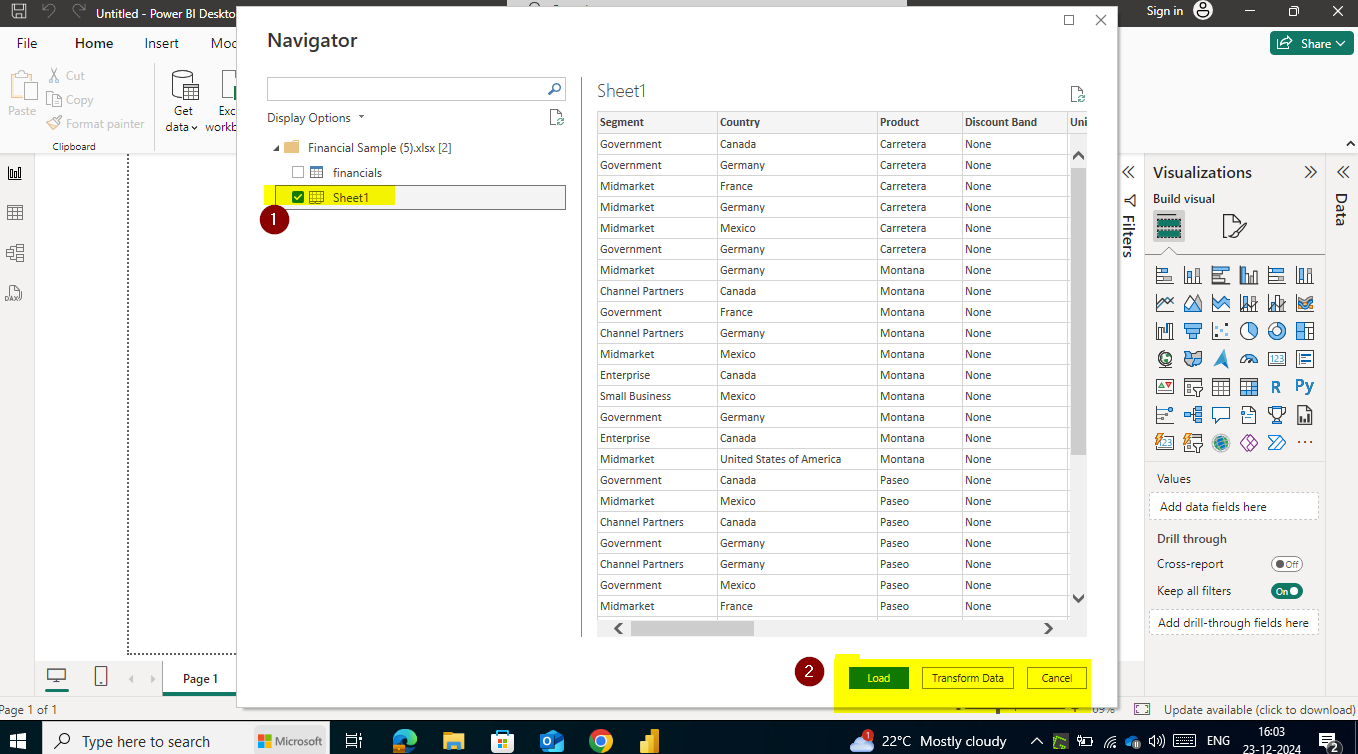Select the area chart visual
Viewport: 1358px width, 754px height.
(x=1192, y=303)
